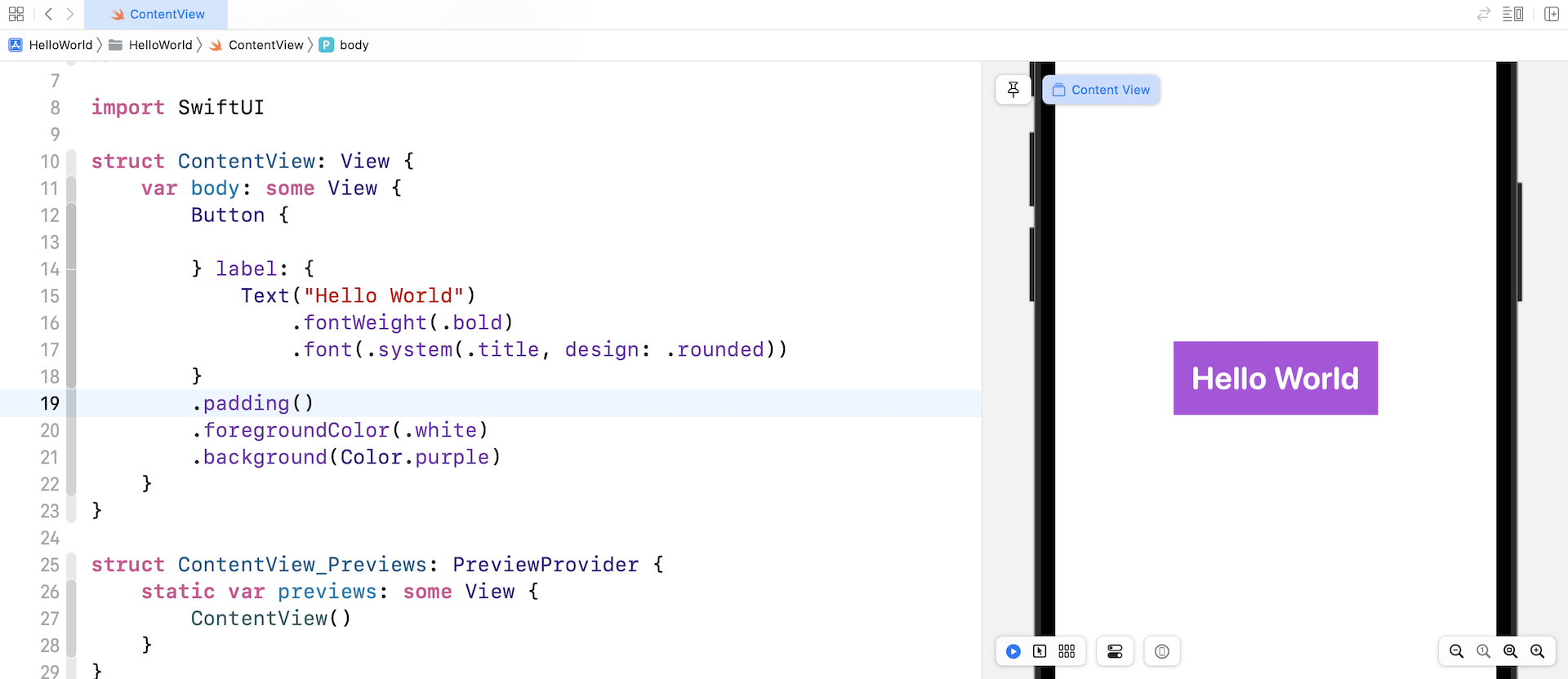Zoom in the preview canvas

coord(1537,651)
